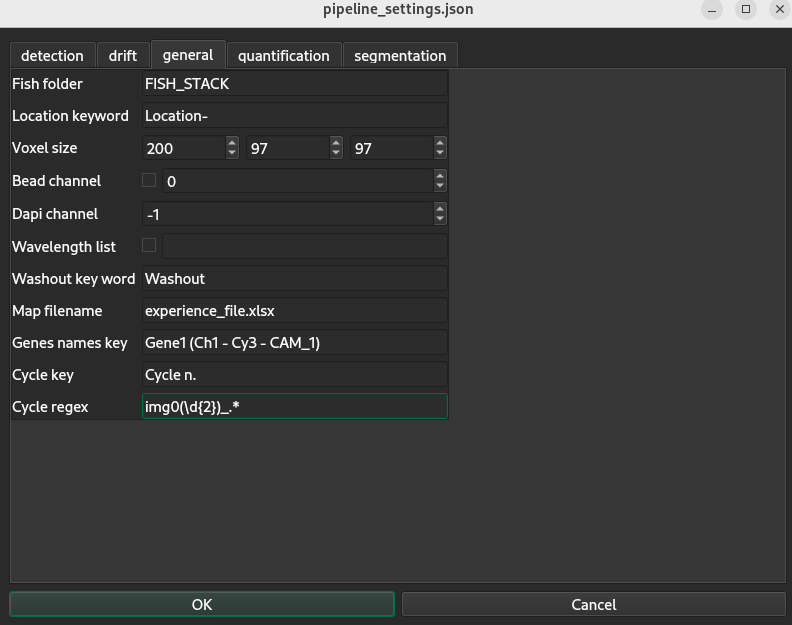Click the Cancel button
Viewport: 792px width, 625px height.
pos(593,604)
